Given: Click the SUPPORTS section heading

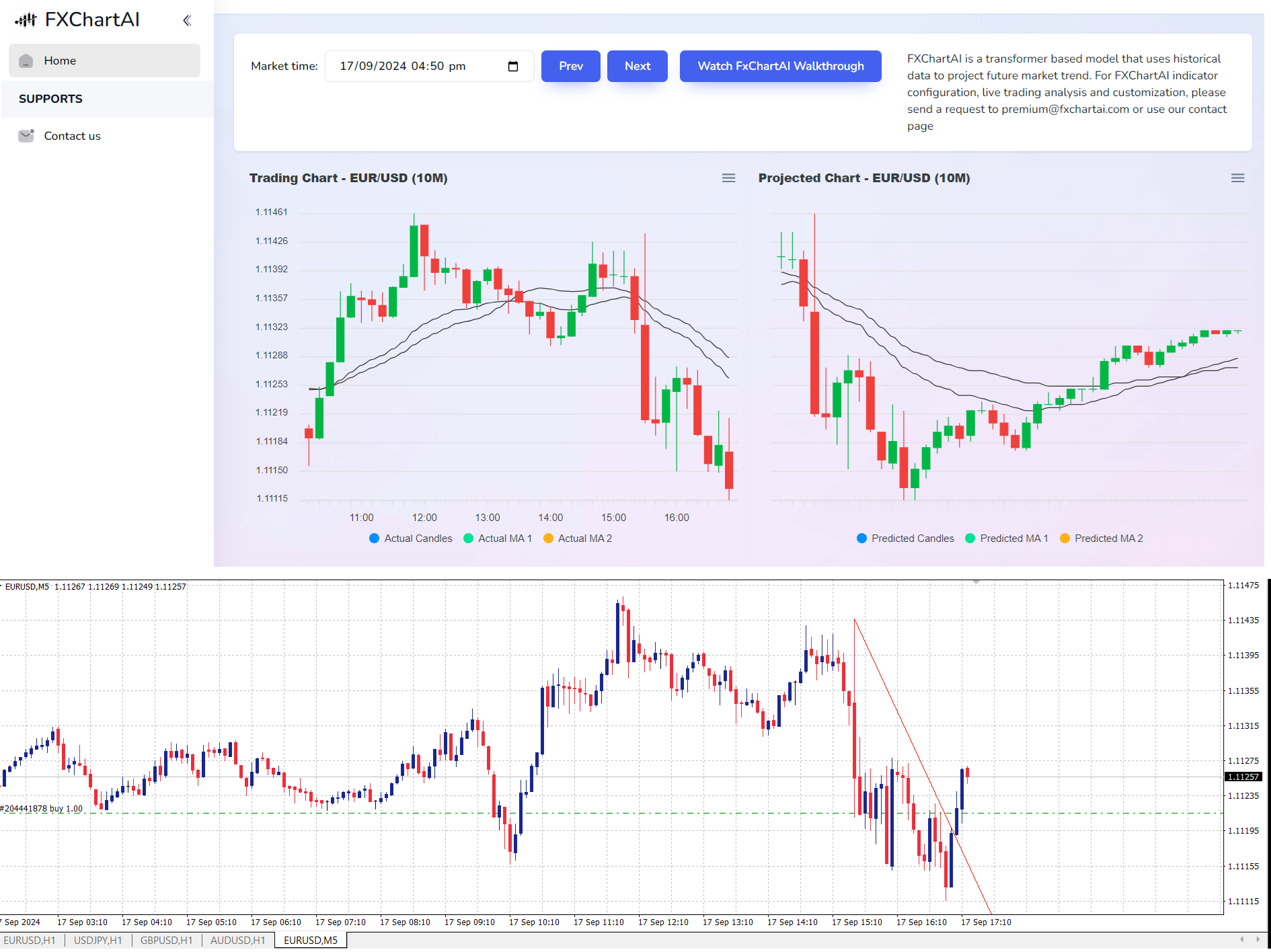Looking at the screenshot, I should point(50,99).
